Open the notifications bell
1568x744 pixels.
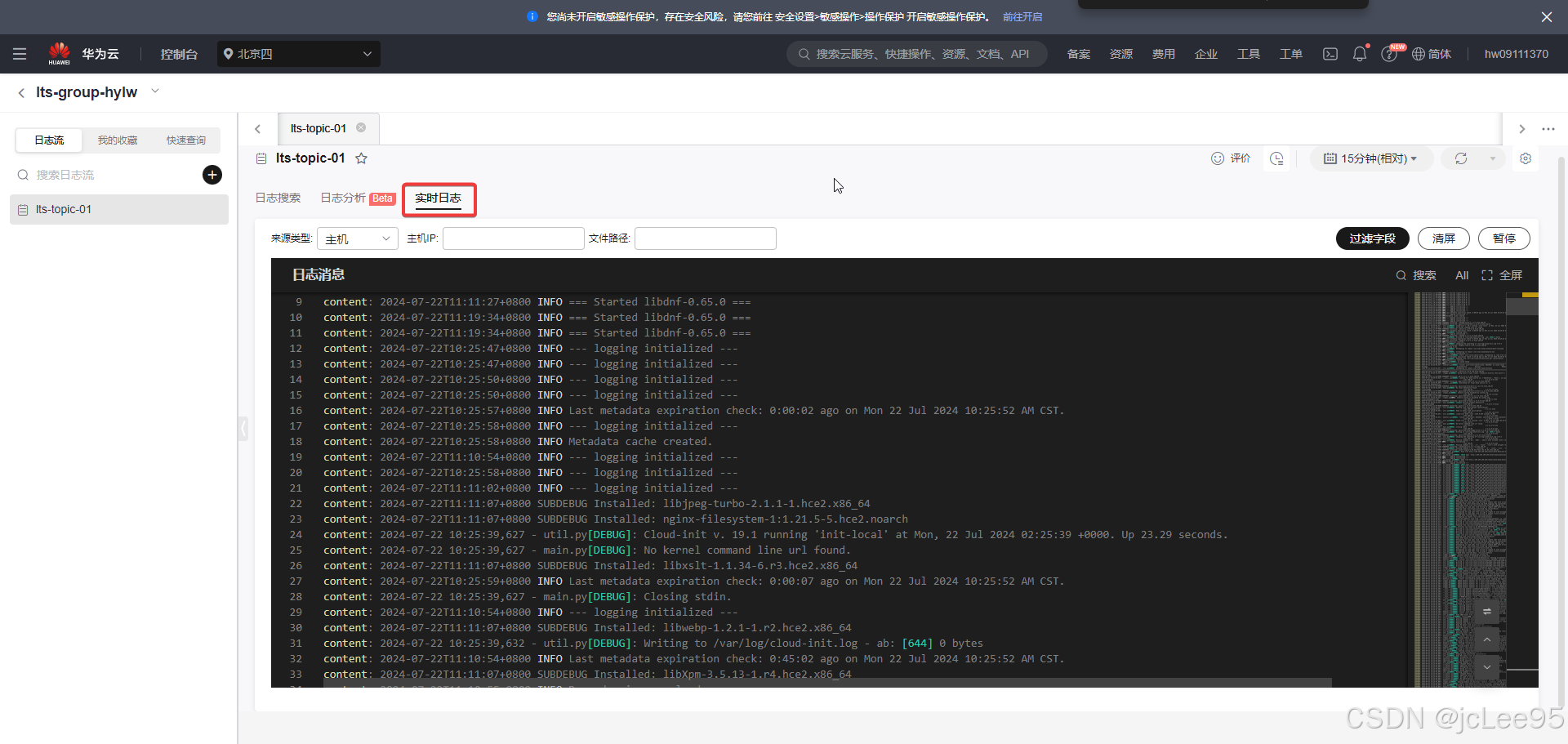point(1360,54)
